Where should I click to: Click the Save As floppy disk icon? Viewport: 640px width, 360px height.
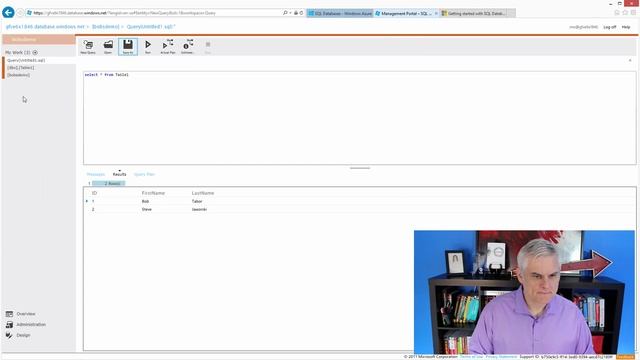[128, 47]
